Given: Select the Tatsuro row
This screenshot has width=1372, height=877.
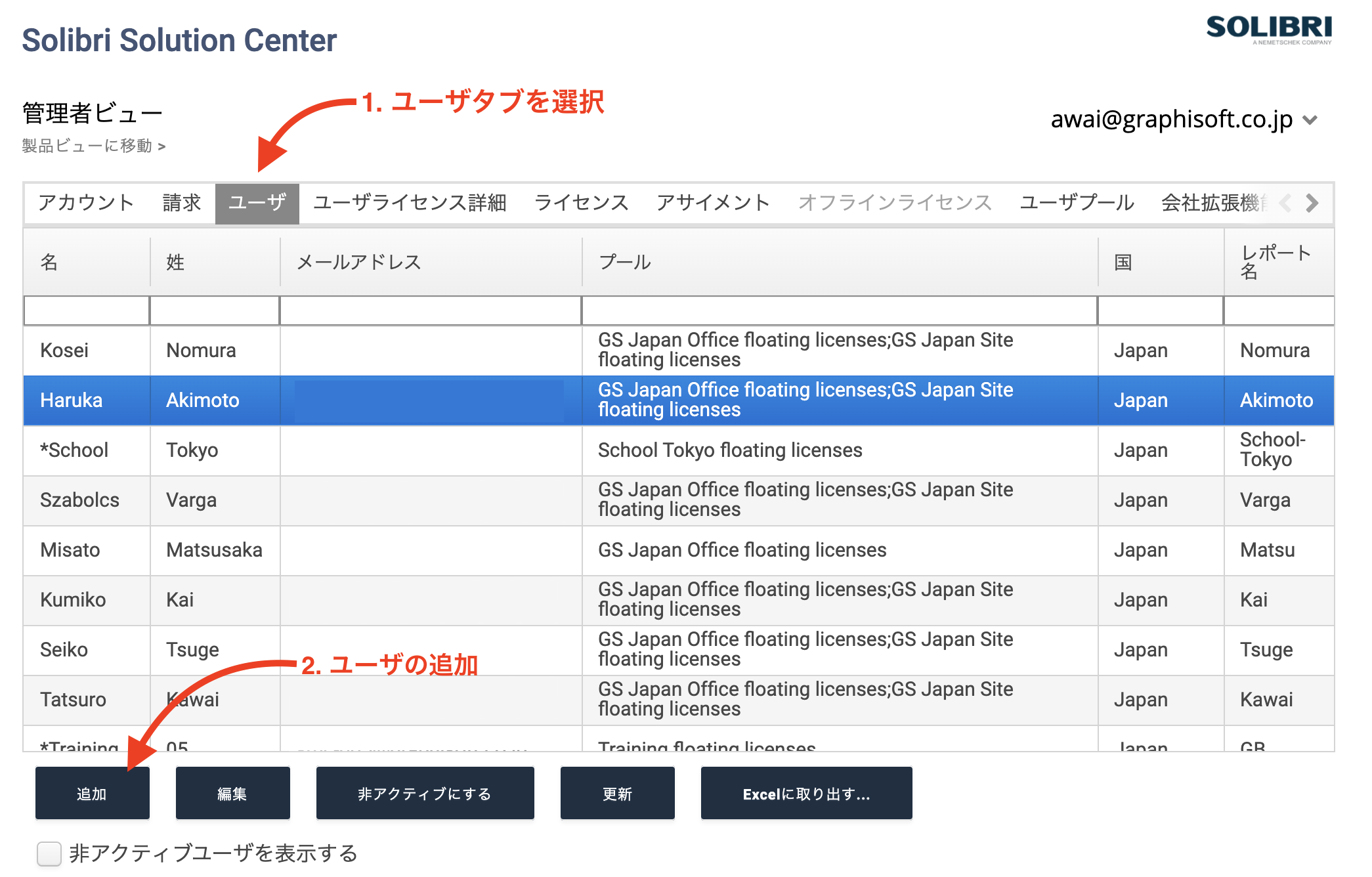Looking at the screenshot, I should coord(679,700).
